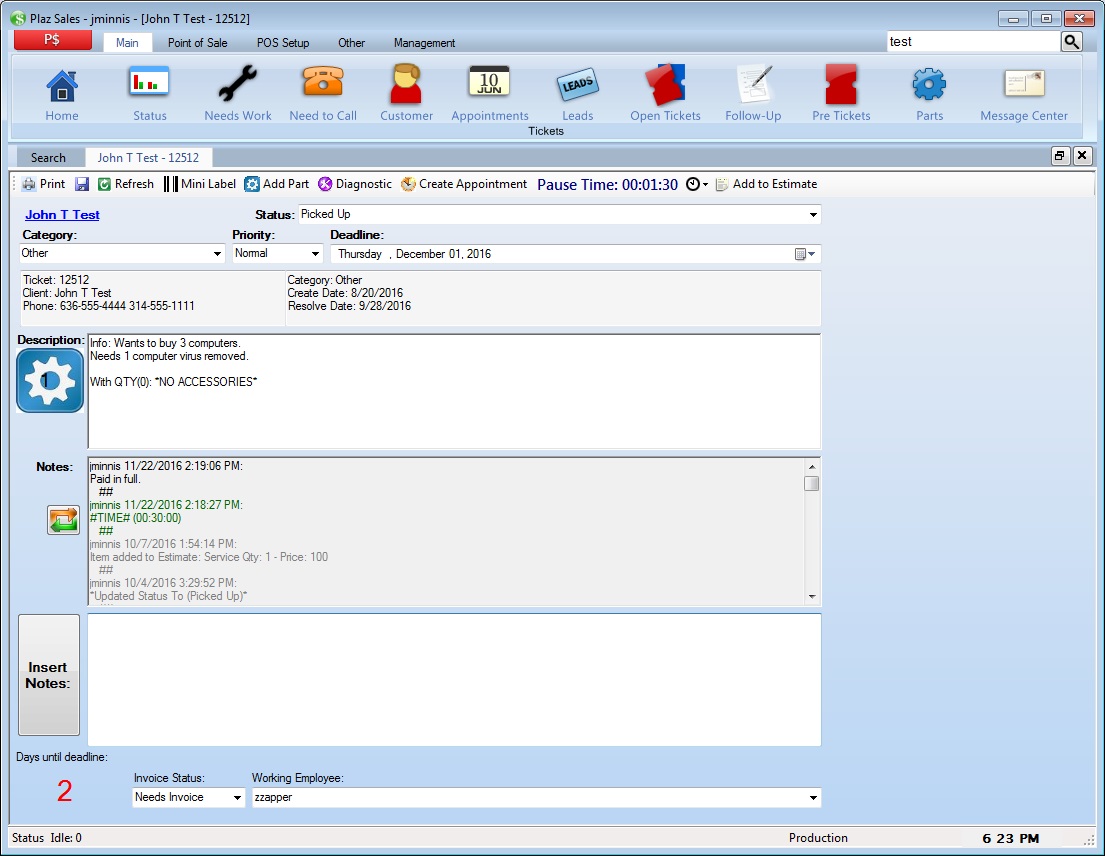Click the Add Part toolbar button
1105x856 pixels.
276,184
